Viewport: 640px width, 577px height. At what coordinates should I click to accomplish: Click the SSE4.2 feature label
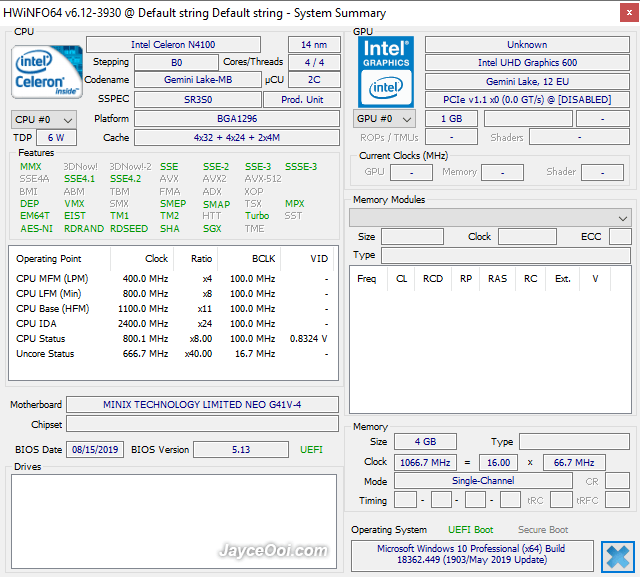[x=125, y=179]
